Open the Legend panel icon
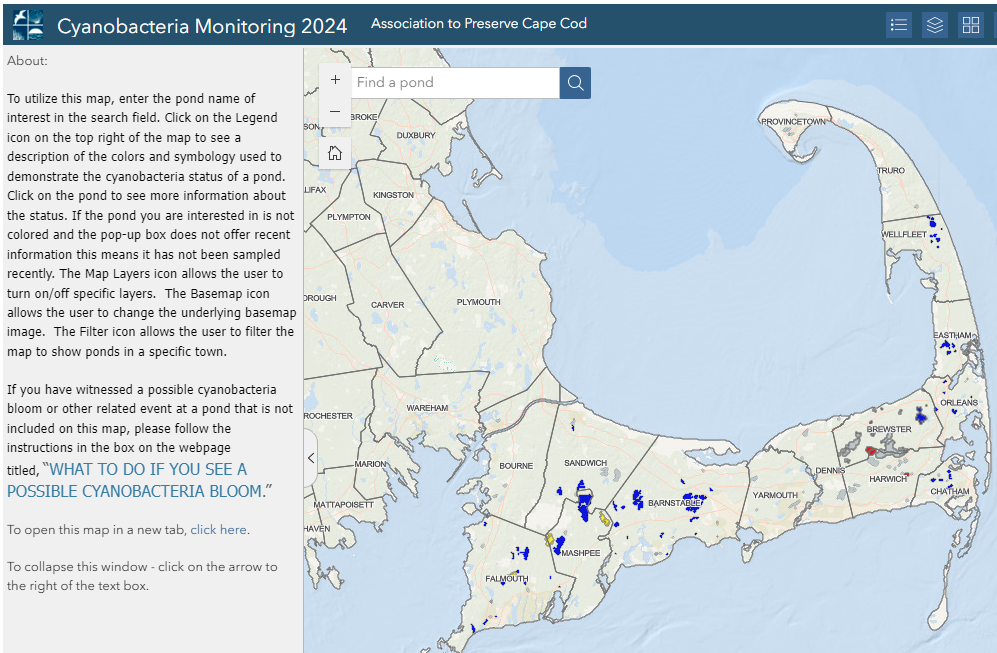Image resolution: width=997 pixels, height=653 pixels. point(898,25)
